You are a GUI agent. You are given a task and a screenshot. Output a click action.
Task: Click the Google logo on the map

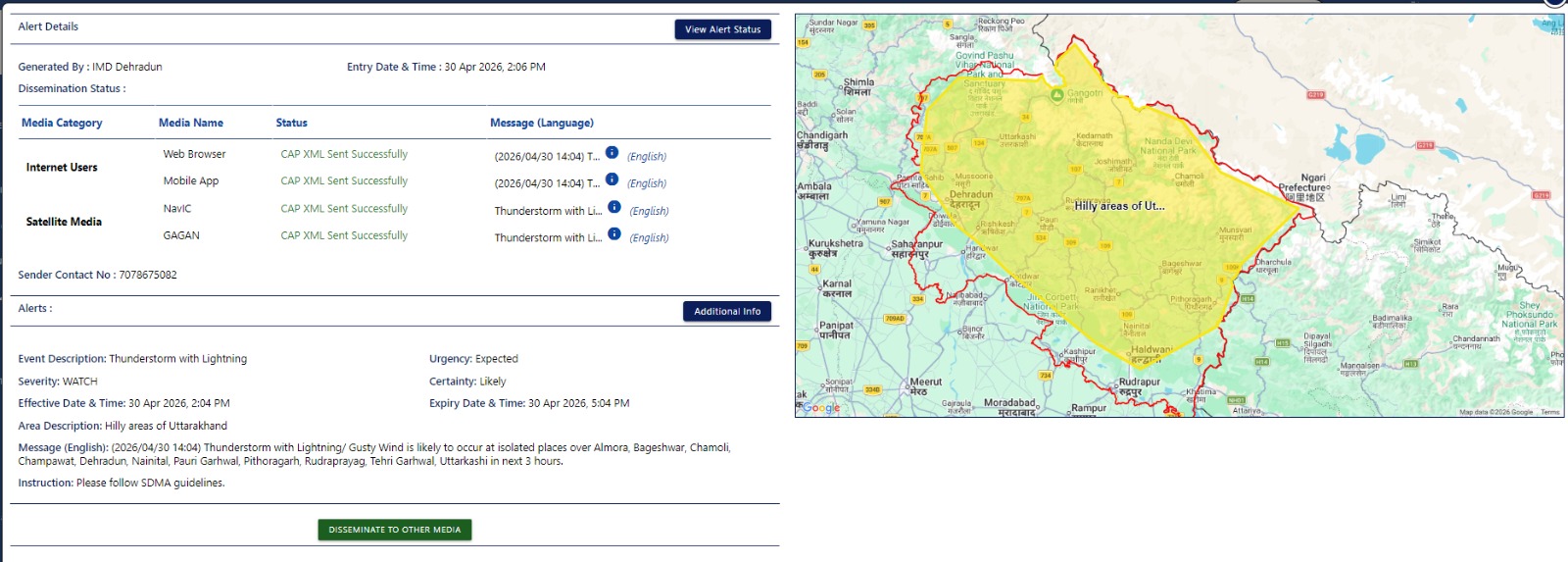pyautogui.click(x=821, y=408)
